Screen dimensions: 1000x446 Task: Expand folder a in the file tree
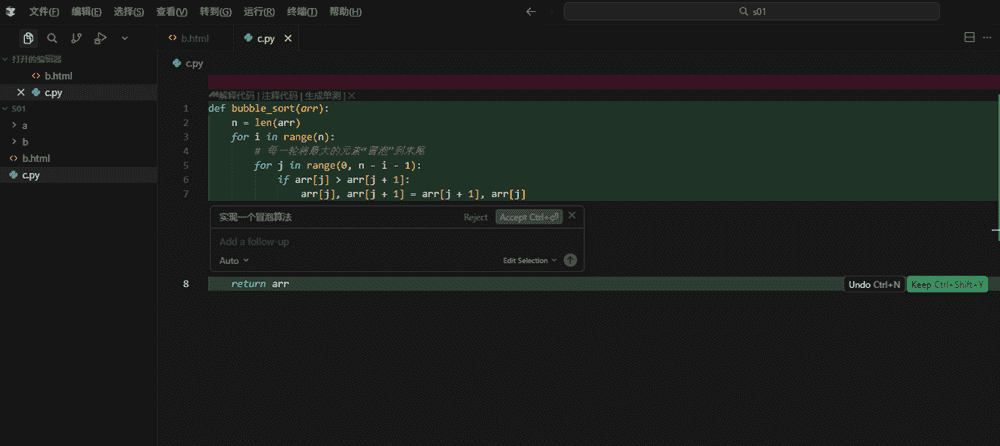tap(24, 125)
